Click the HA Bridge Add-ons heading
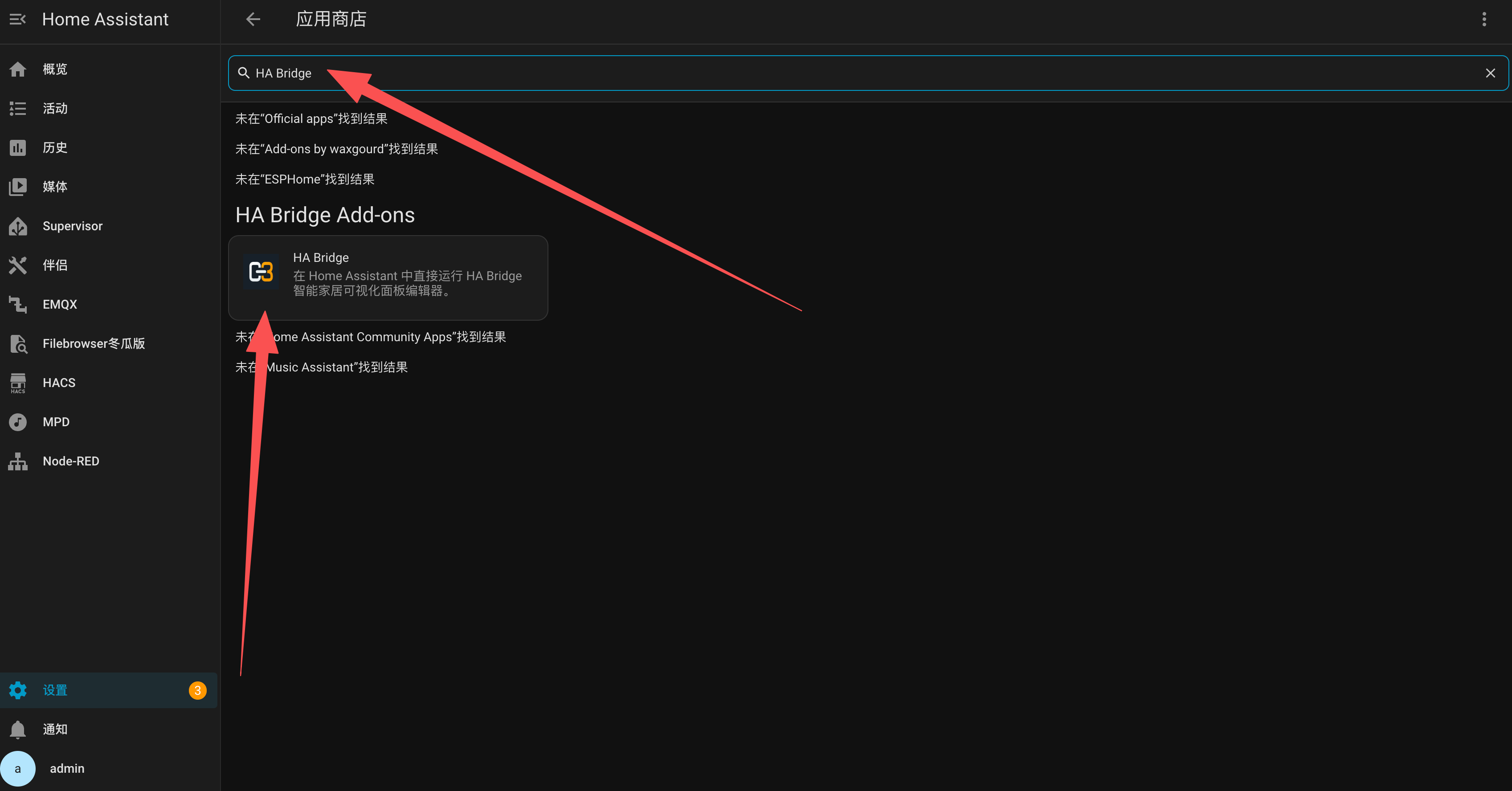 325,216
